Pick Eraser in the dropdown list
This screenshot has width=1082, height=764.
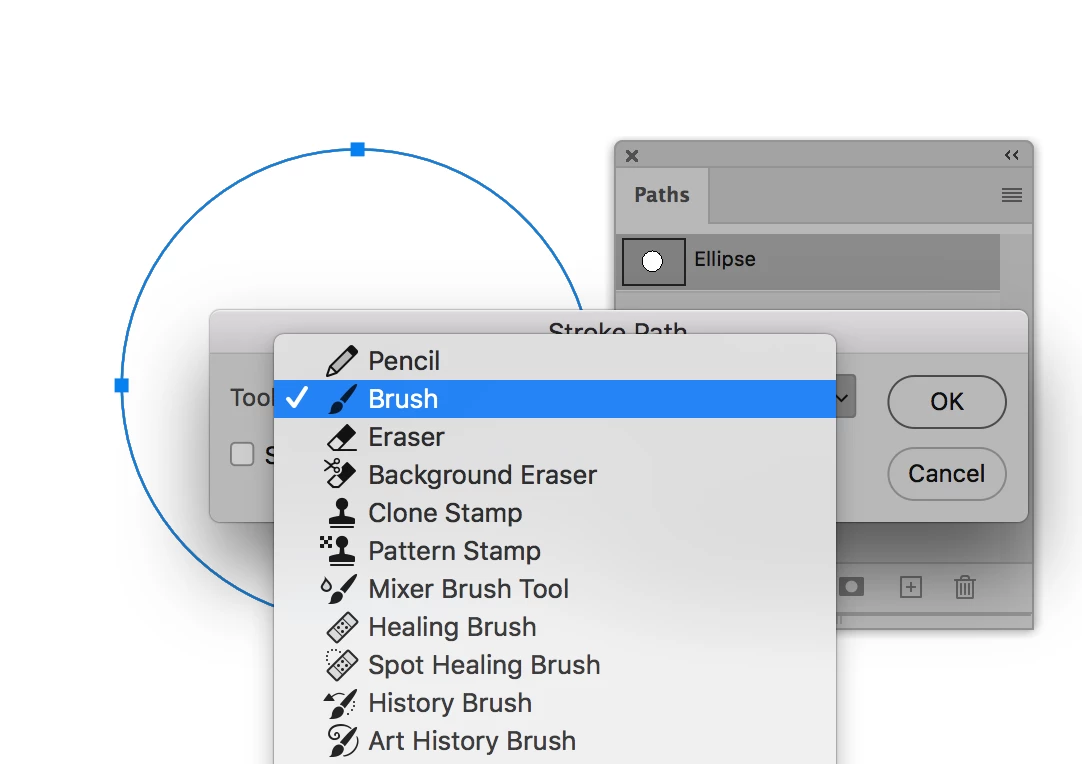click(x=555, y=437)
